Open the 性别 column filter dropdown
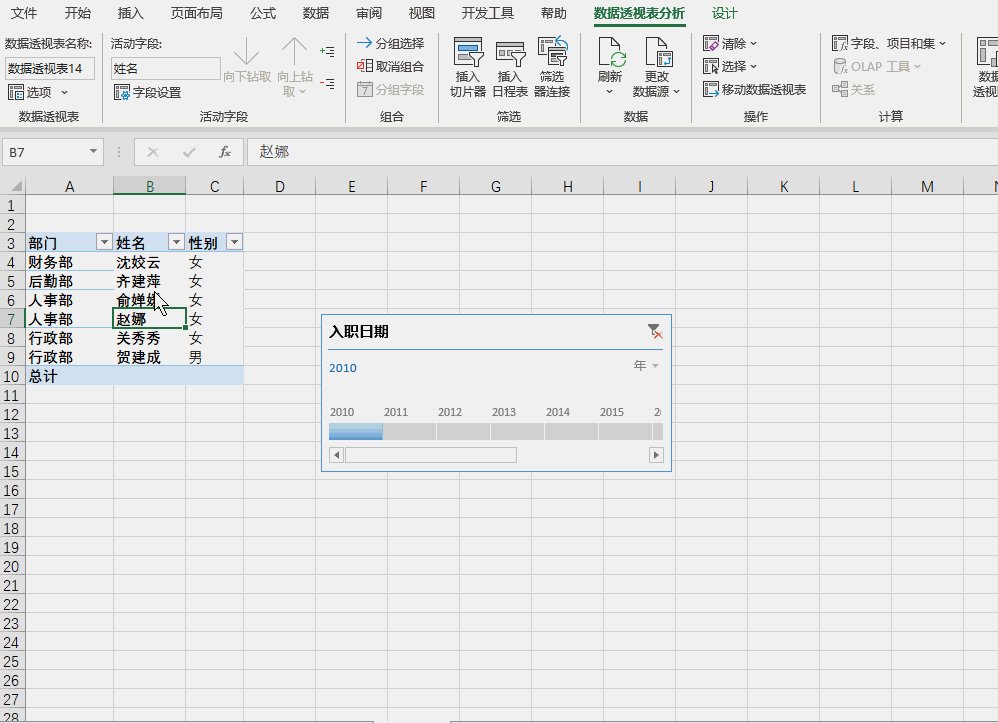Viewport: 998px width, 723px height. click(234, 242)
